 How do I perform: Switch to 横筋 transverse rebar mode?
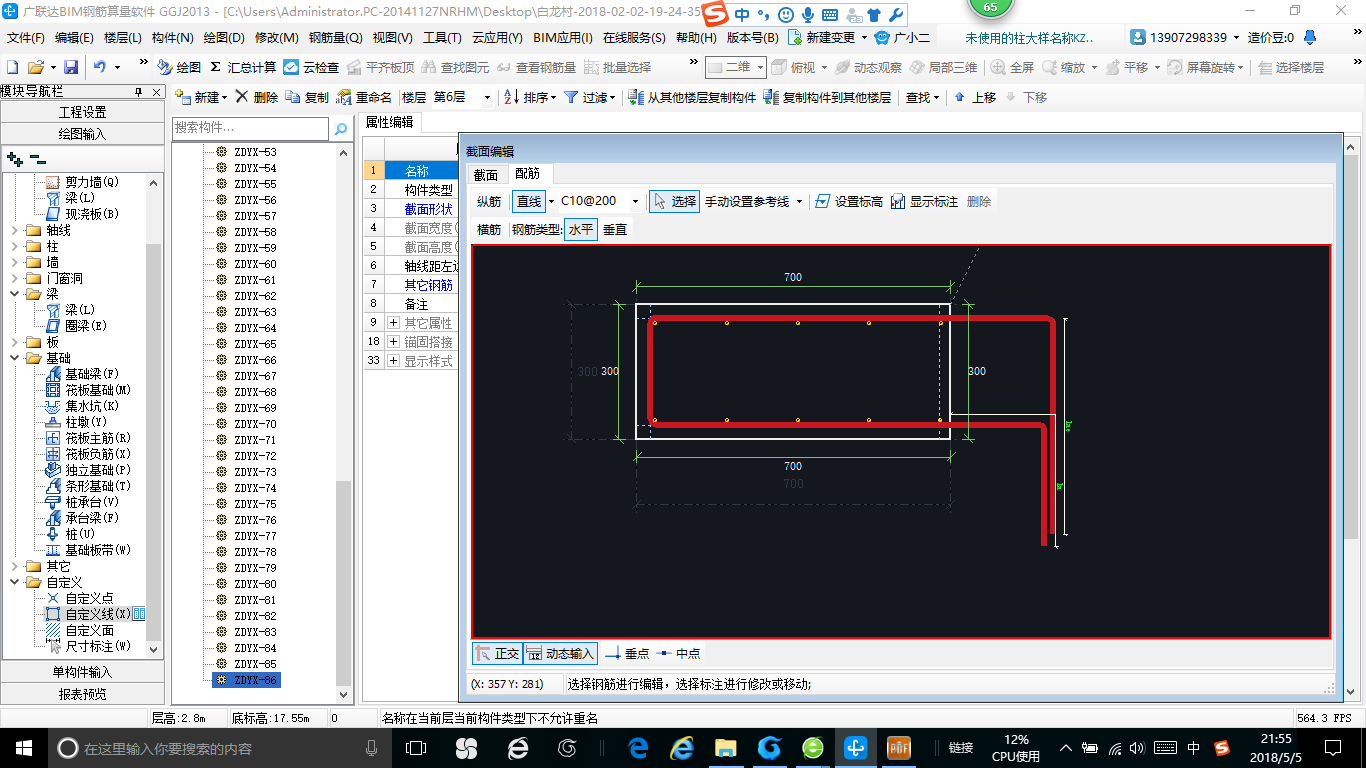pos(489,229)
